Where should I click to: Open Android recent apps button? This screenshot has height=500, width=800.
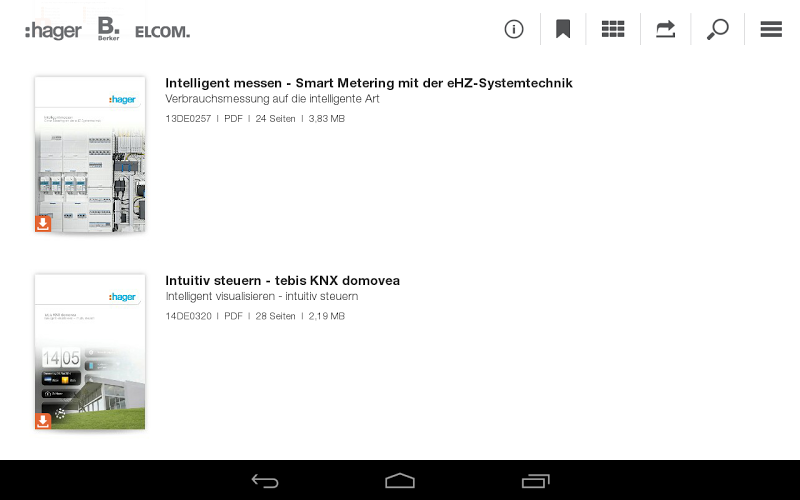click(536, 481)
